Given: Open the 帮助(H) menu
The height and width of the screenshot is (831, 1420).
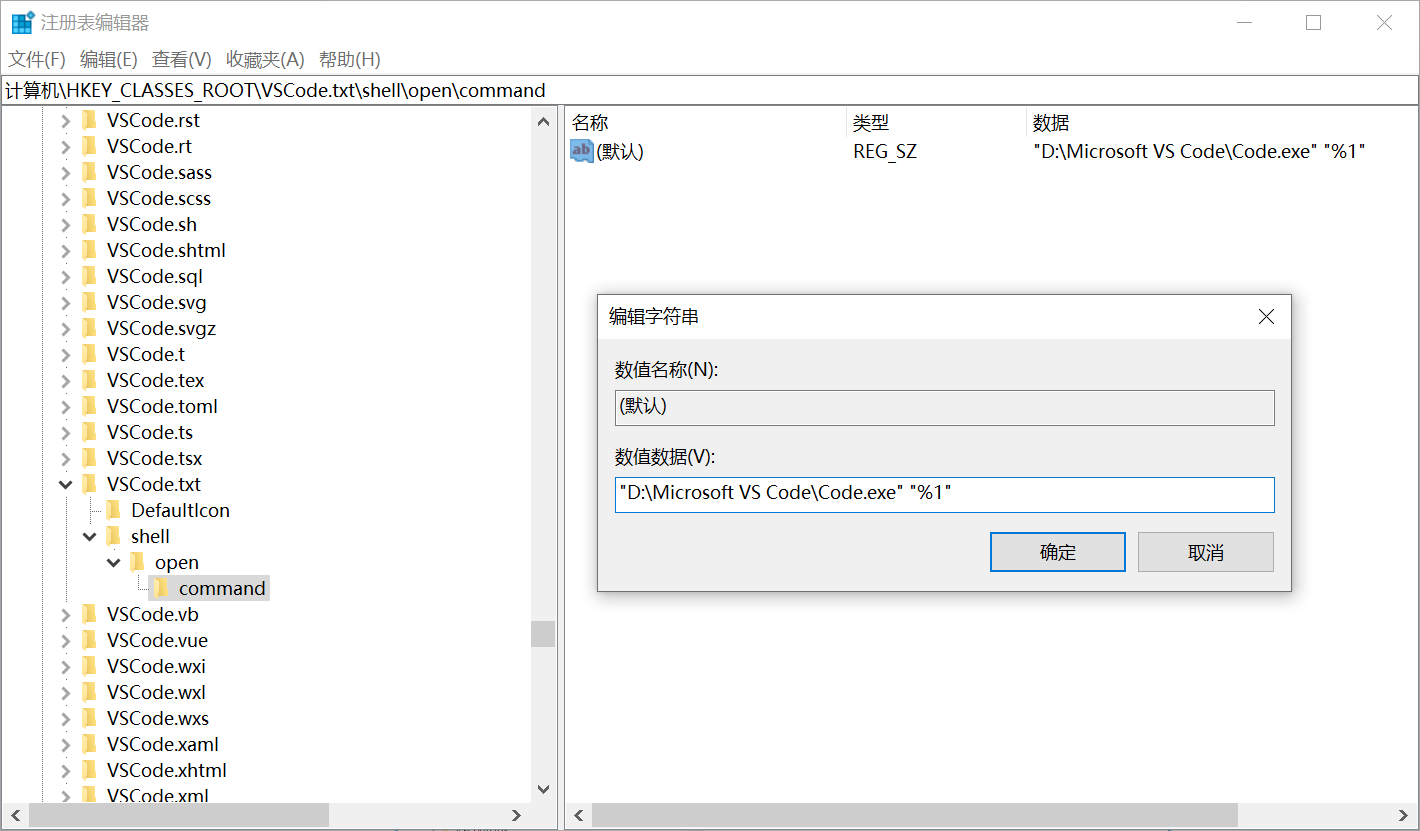Looking at the screenshot, I should (x=350, y=59).
